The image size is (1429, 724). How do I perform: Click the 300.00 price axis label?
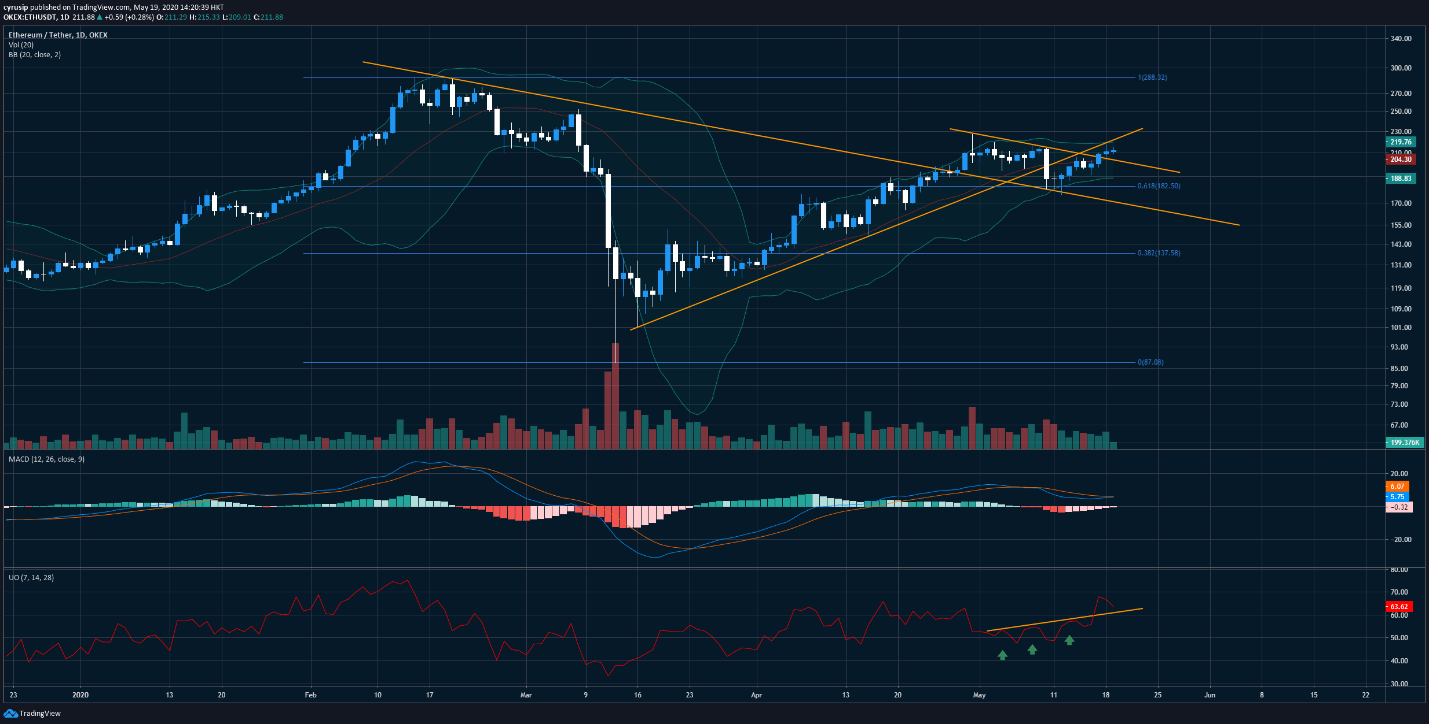pyautogui.click(x=1400, y=68)
